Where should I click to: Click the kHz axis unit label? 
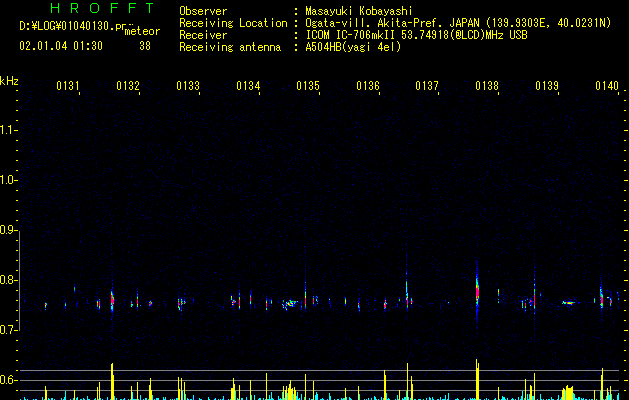pos(9,81)
